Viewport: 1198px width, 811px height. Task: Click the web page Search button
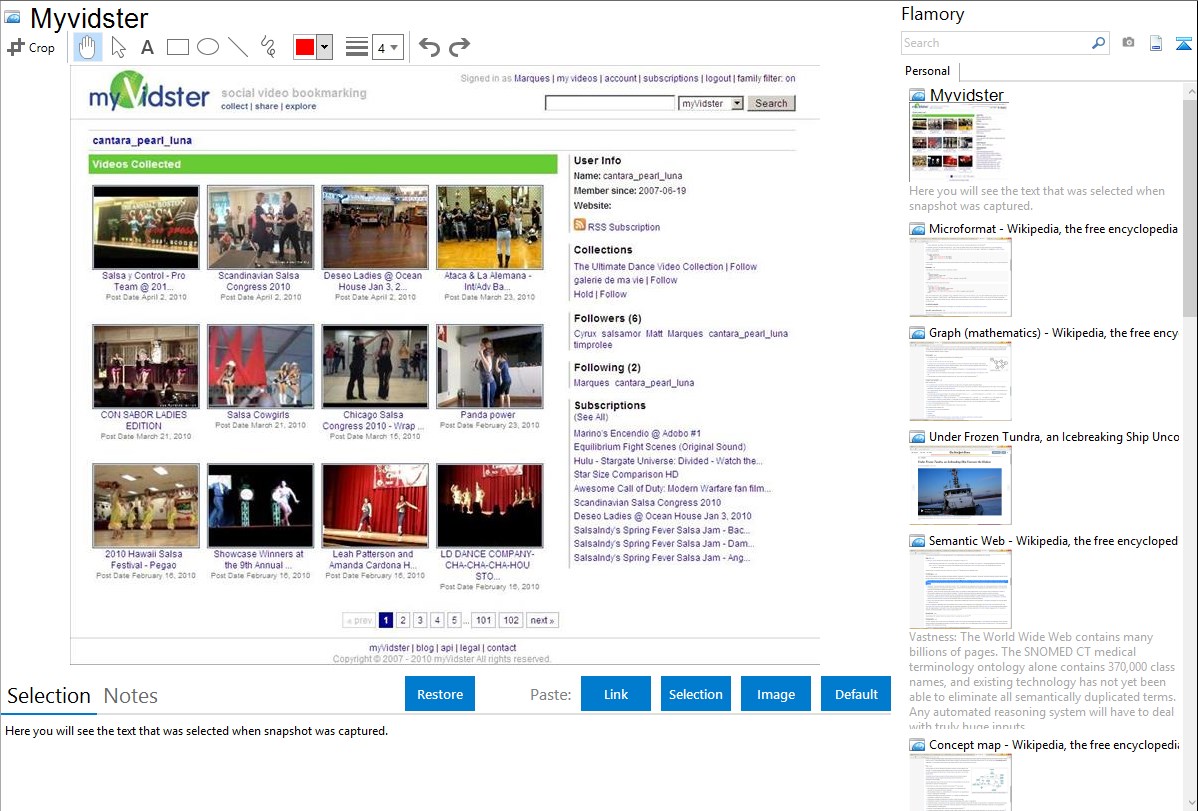click(x=771, y=103)
